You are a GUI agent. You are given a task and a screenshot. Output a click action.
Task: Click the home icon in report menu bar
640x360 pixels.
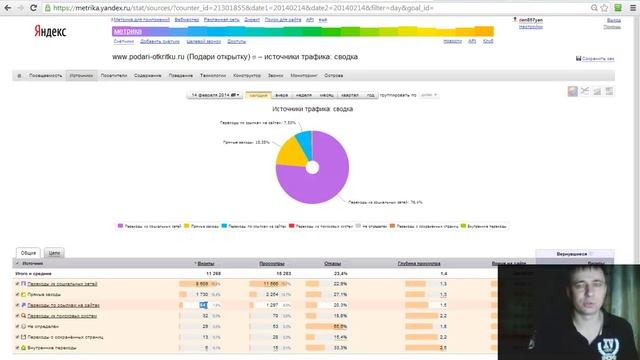[x=19, y=76]
